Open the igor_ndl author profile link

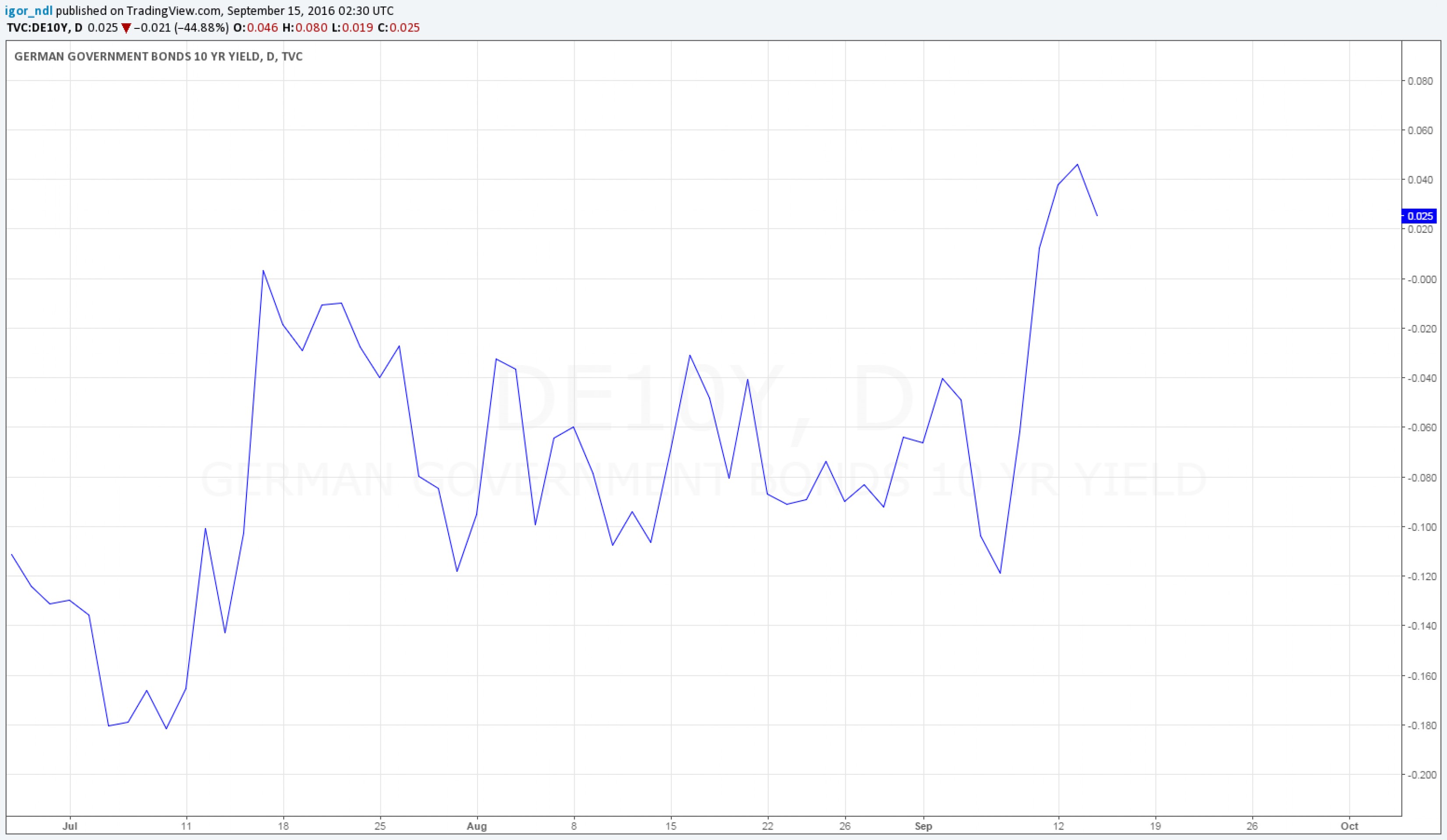pyautogui.click(x=28, y=10)
